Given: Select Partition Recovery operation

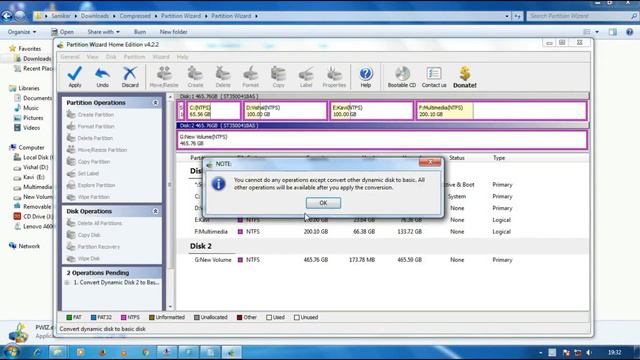Looking at the screenshot, I should [x=93, y=247].
